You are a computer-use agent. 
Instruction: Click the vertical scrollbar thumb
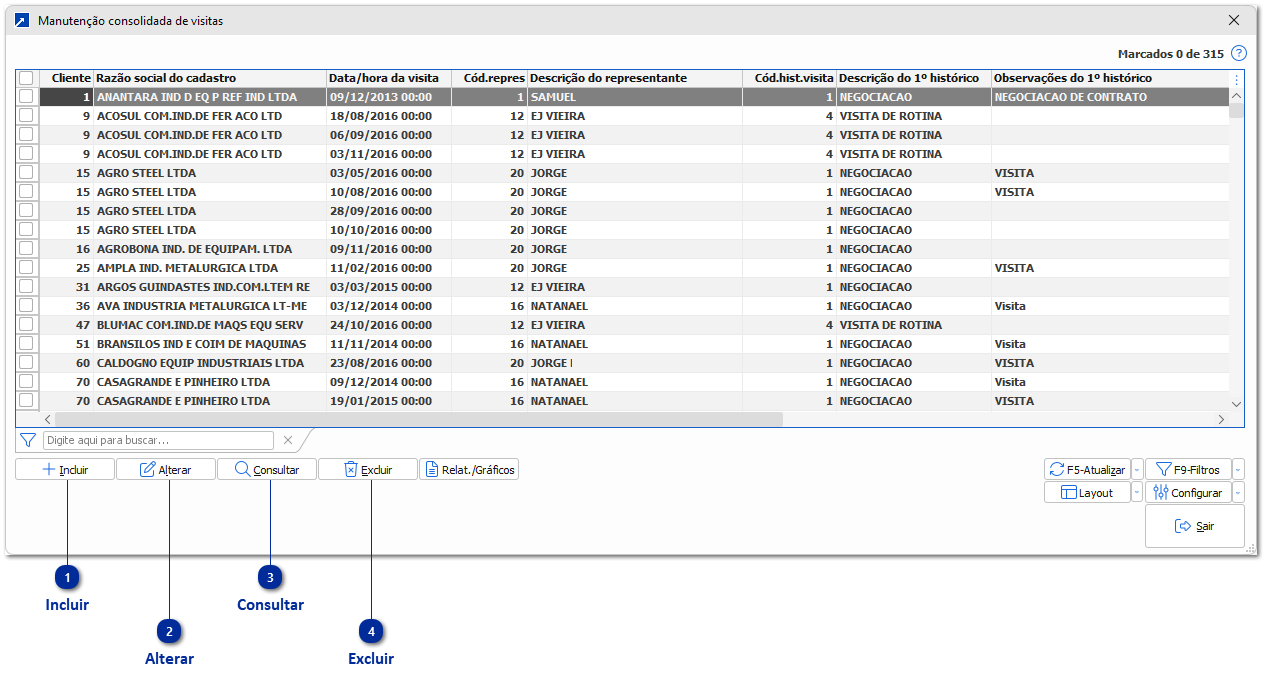[x=1237, y=110]
